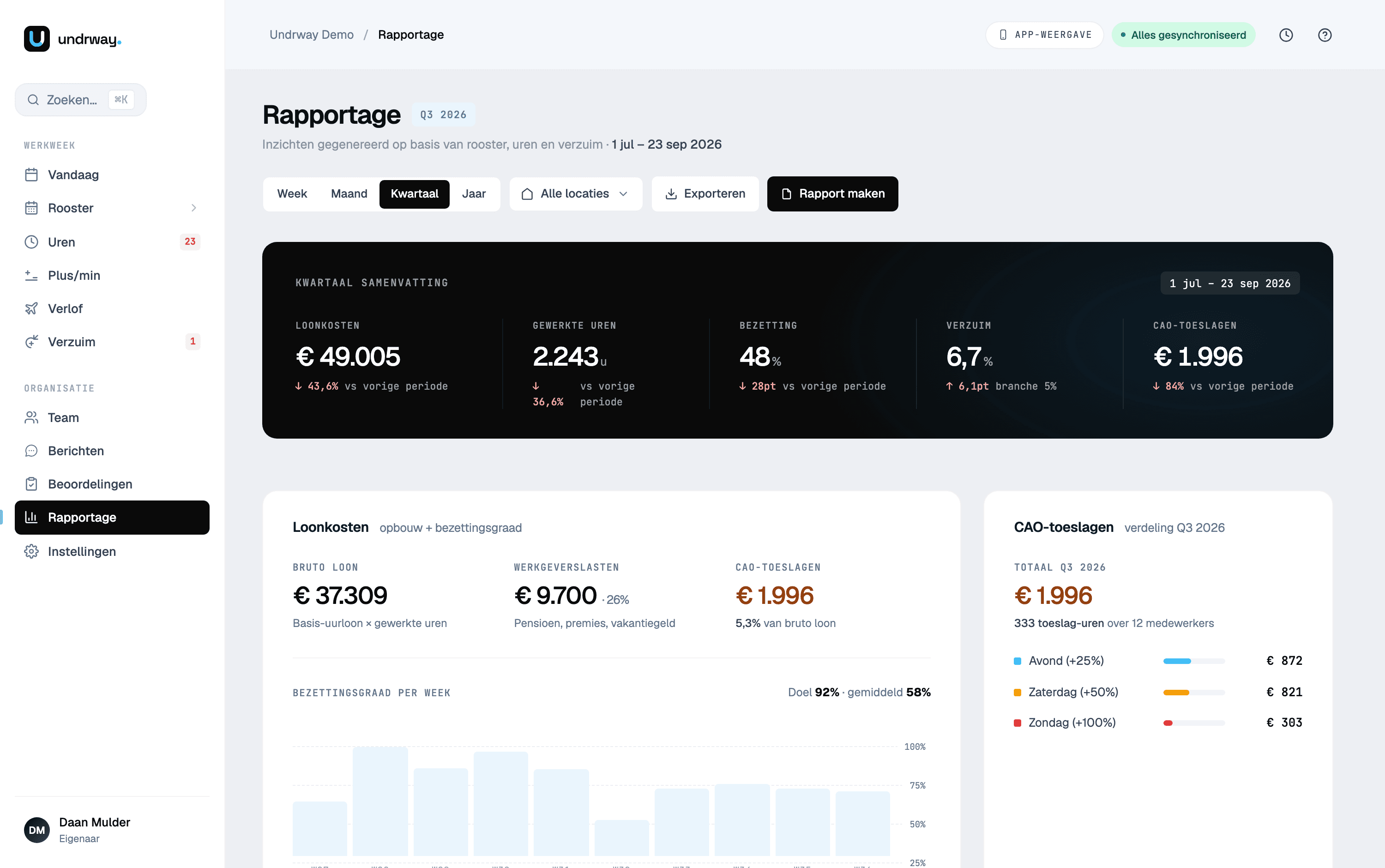This screenshot has height=868, width=1385.
Task: Click the search magnifier icon
Action: [33, 100]
